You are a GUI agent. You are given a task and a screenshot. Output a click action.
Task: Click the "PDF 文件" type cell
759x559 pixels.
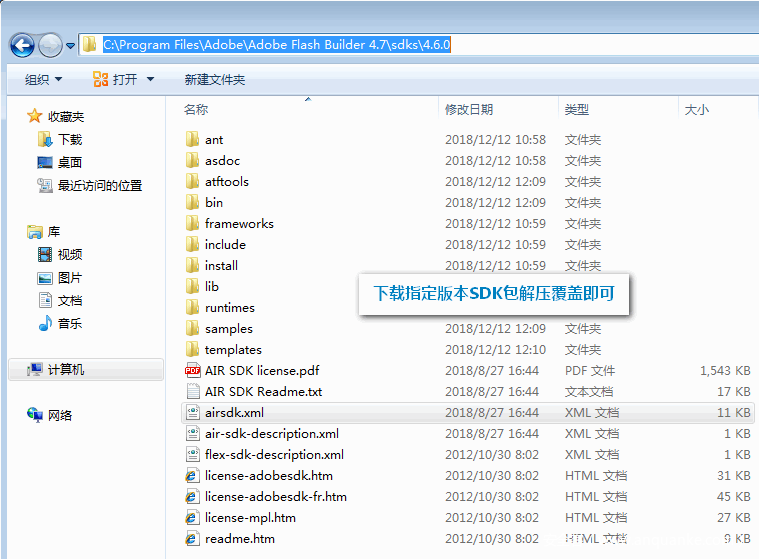(x=590, y=370)
